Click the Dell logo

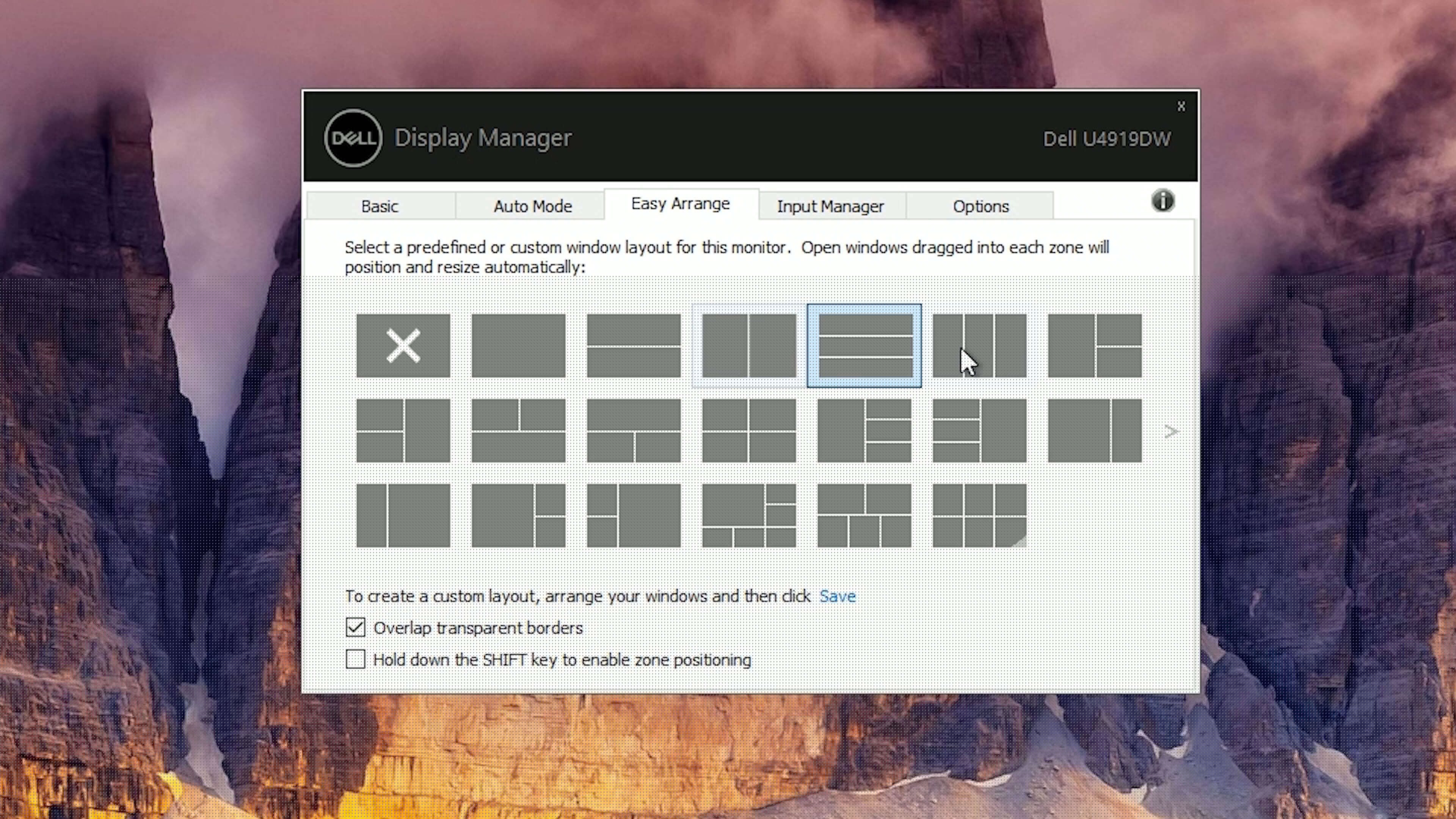(353, 138)
